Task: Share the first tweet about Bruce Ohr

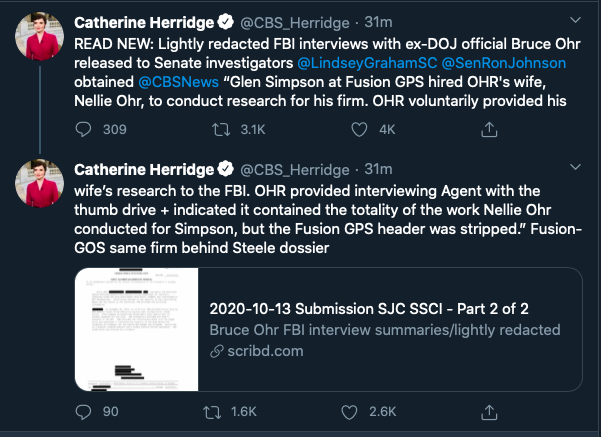Action: pos(489,129)
